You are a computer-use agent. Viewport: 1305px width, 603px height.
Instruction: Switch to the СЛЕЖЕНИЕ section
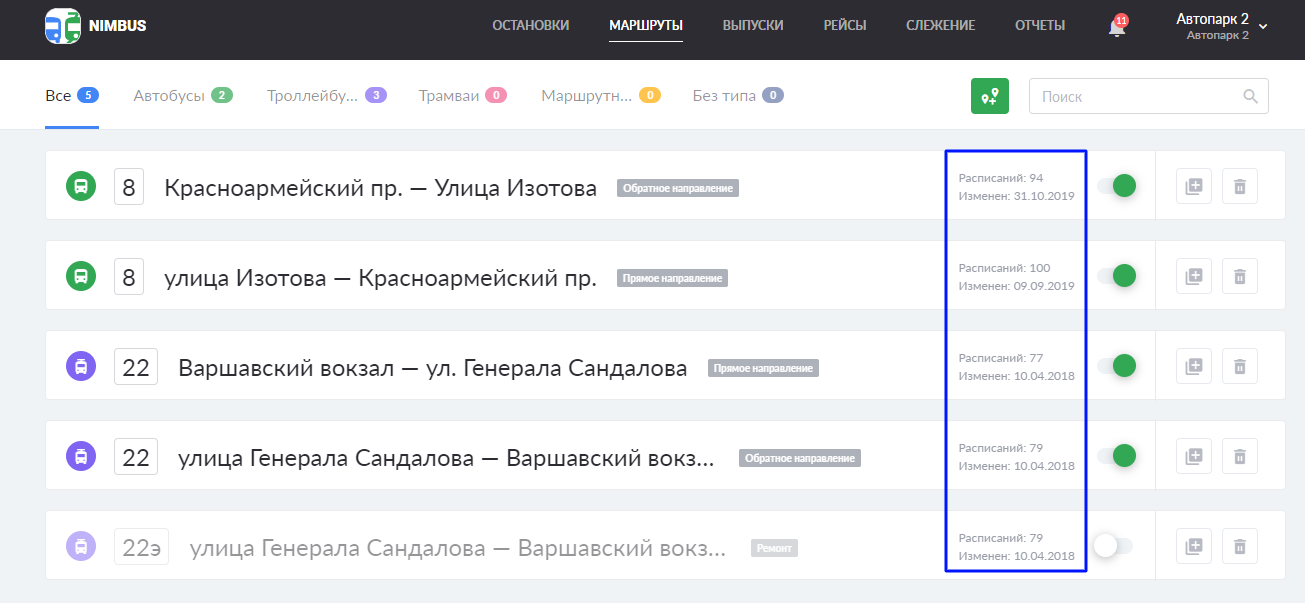click(x=940, y=26)
